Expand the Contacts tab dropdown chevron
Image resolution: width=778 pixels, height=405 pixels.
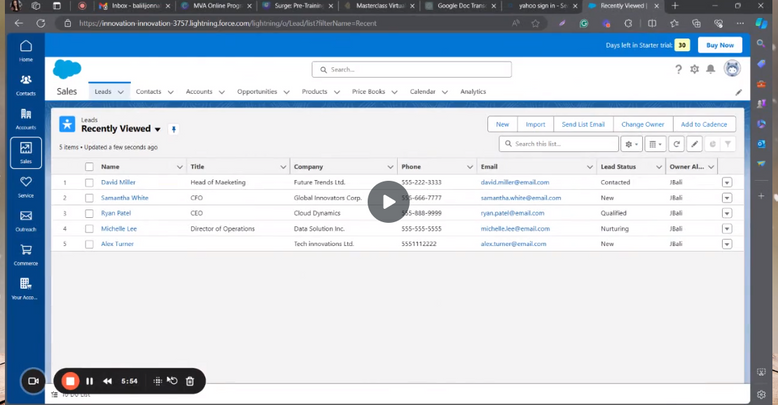point(171,92)
